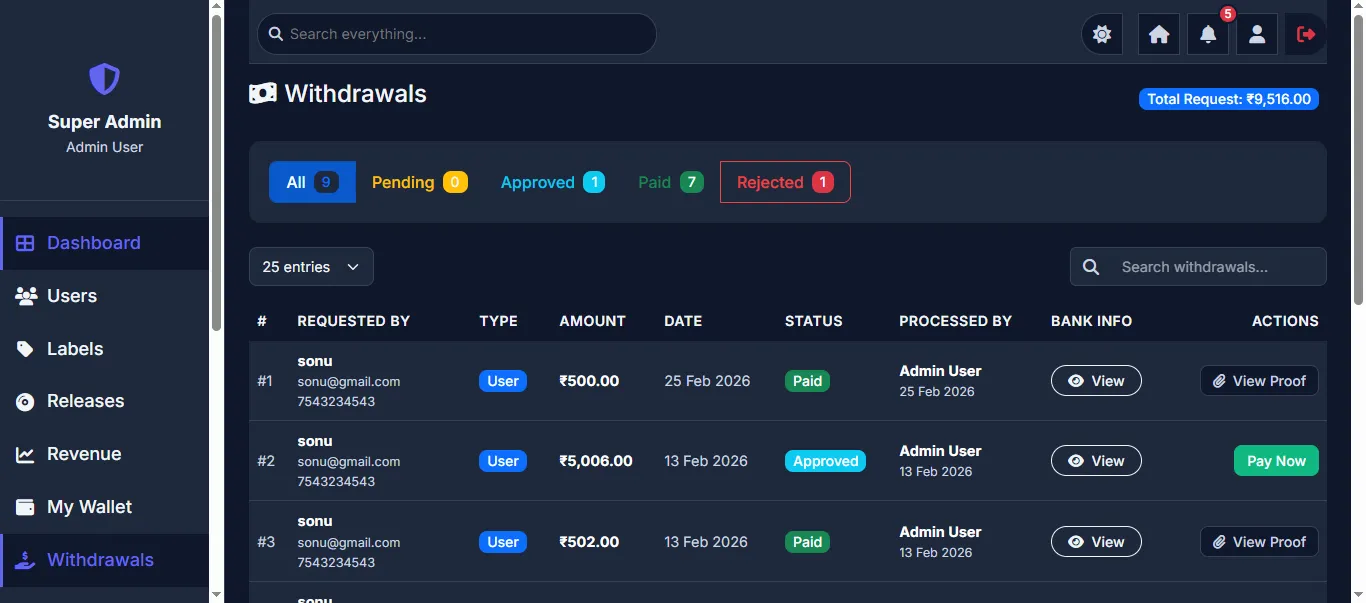View bank info for the ₹502.00 withdrawal
Image resolution: width=1366 pixels, height=603 pixels.
[x=1096, y=542]
